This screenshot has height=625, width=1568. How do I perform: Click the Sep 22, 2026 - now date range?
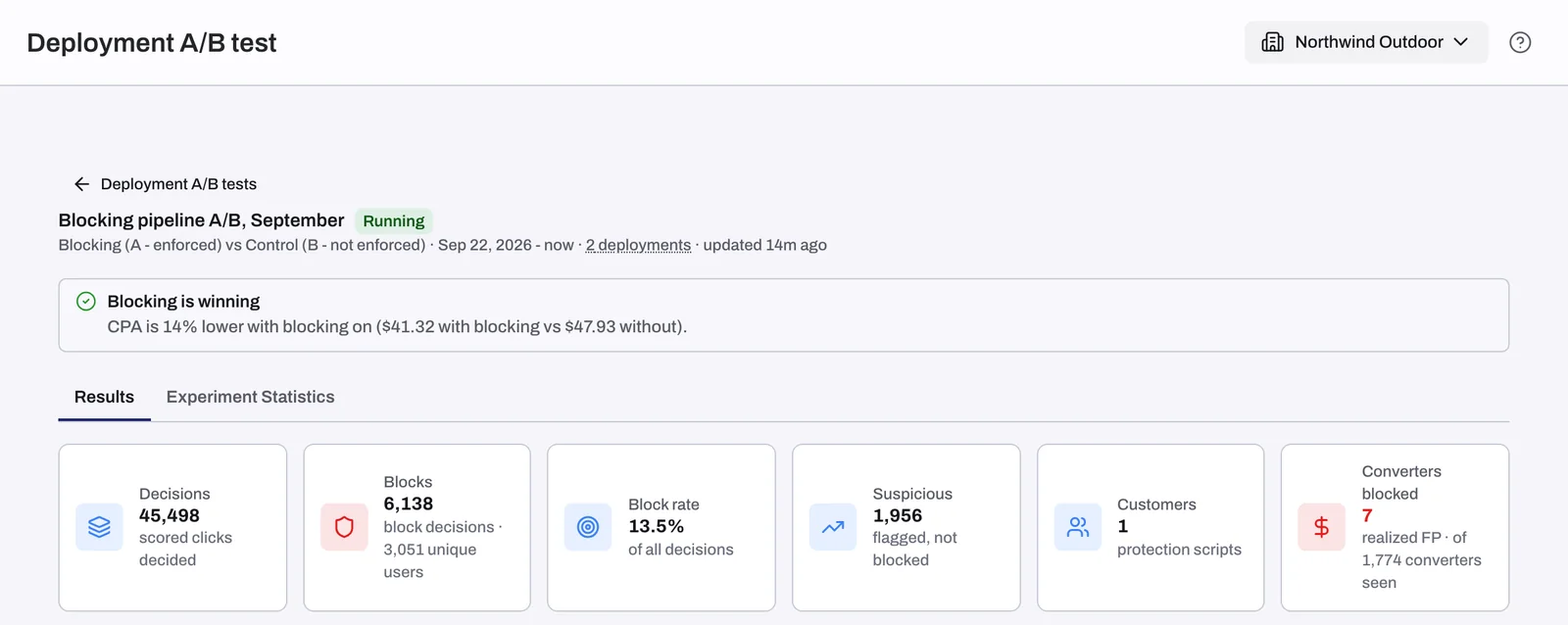[x=506, y=245]
